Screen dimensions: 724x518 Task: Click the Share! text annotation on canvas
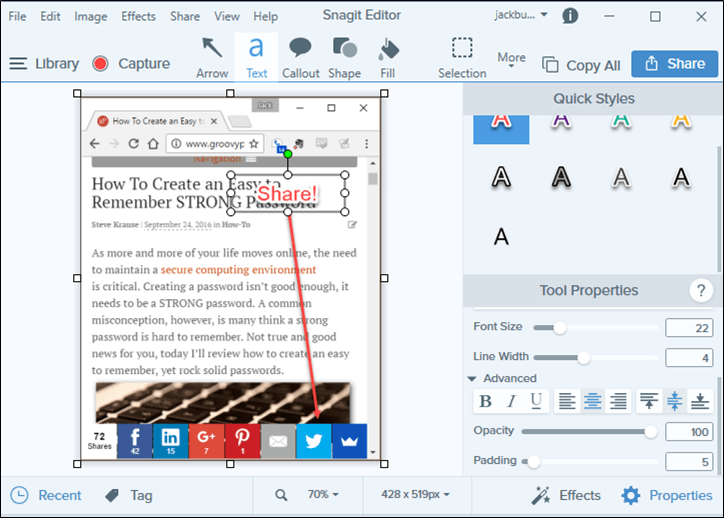pos(287,193)
